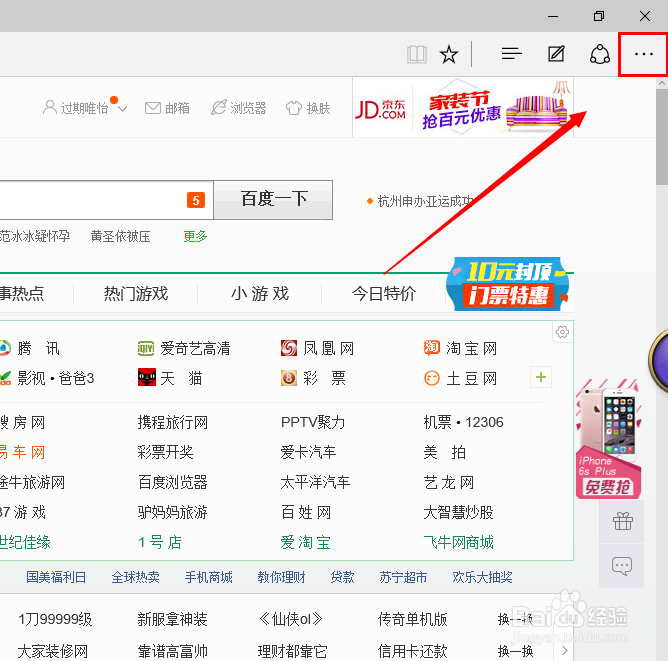Expand the right chevron arrow at bottom
This screenshot has width=668, height=661.
[564, 651]
